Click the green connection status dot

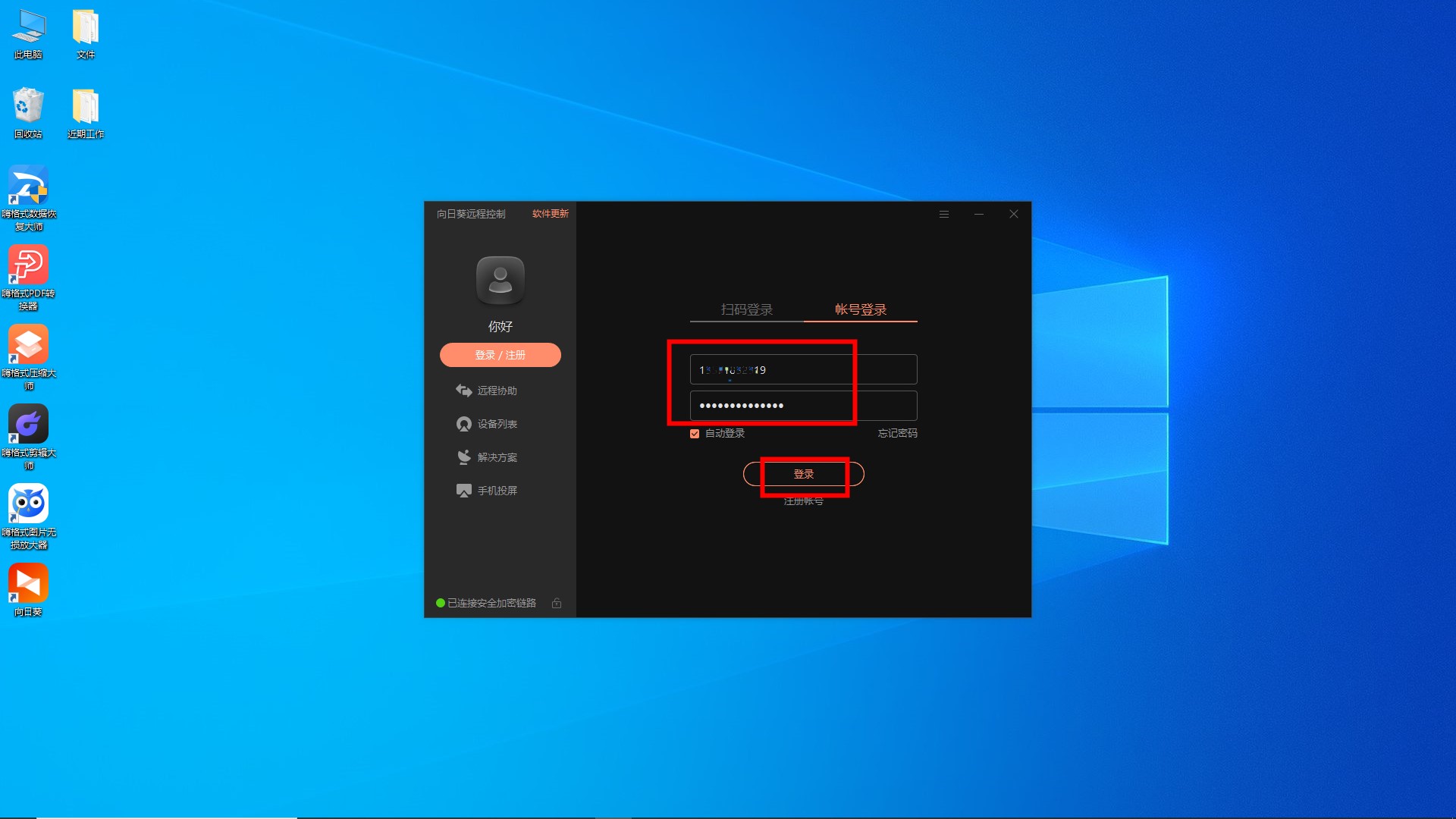coord(441,603)
